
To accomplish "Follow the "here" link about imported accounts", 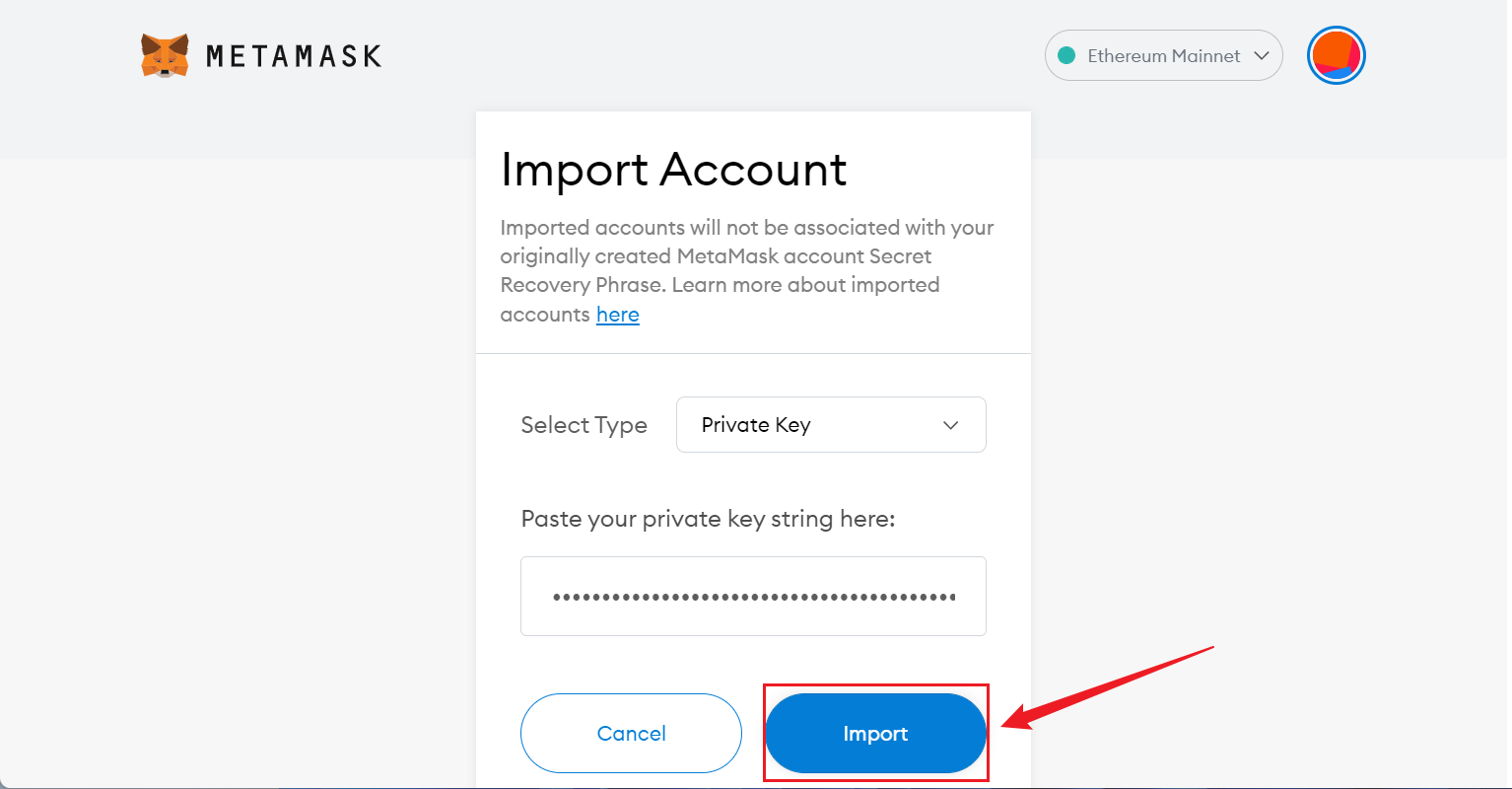I will (x=618, y=315).
